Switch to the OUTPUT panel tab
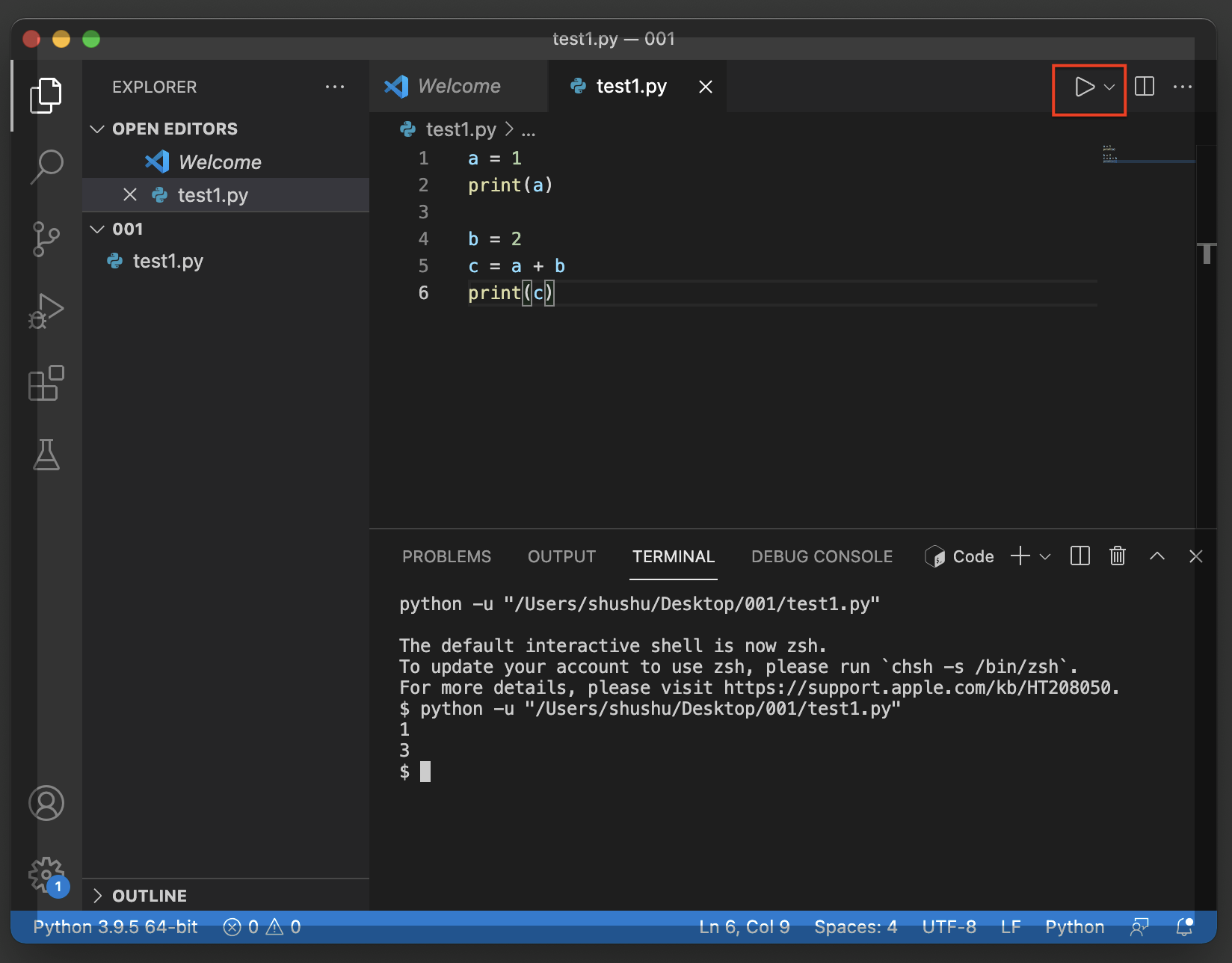 click(x=561, y=556)
